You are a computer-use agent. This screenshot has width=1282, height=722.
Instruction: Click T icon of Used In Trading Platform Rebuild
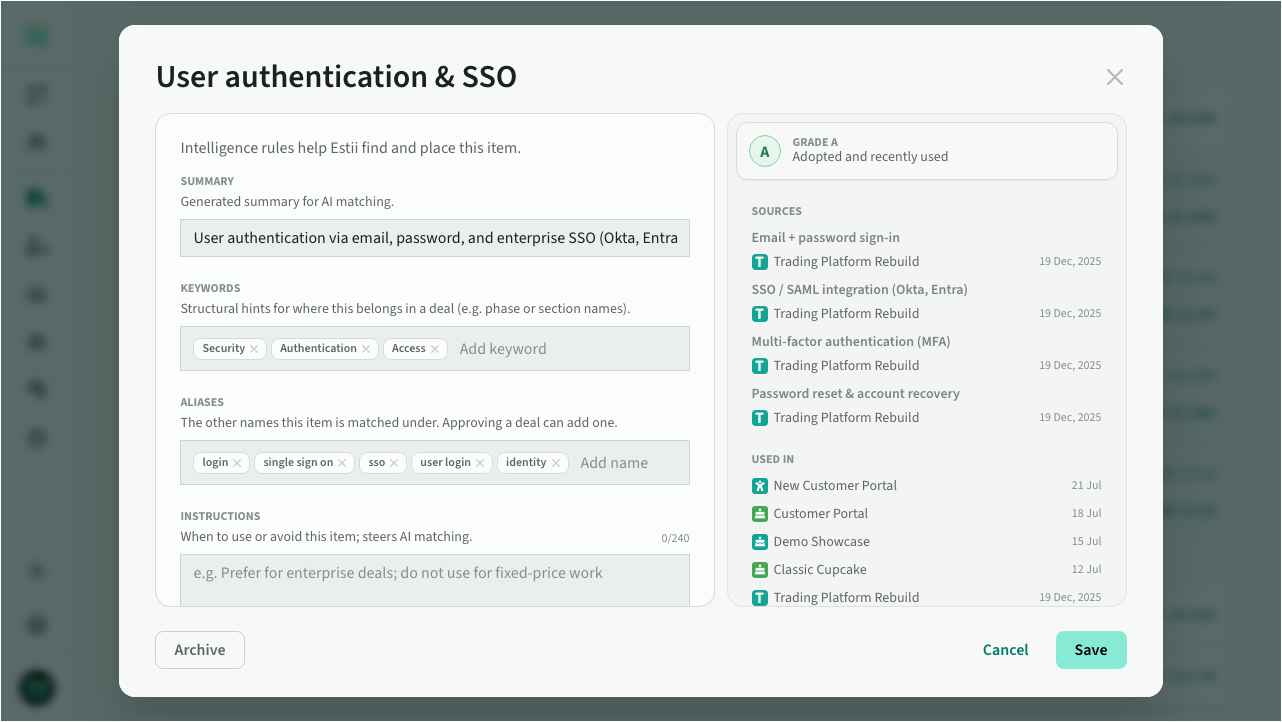[760, 598]
